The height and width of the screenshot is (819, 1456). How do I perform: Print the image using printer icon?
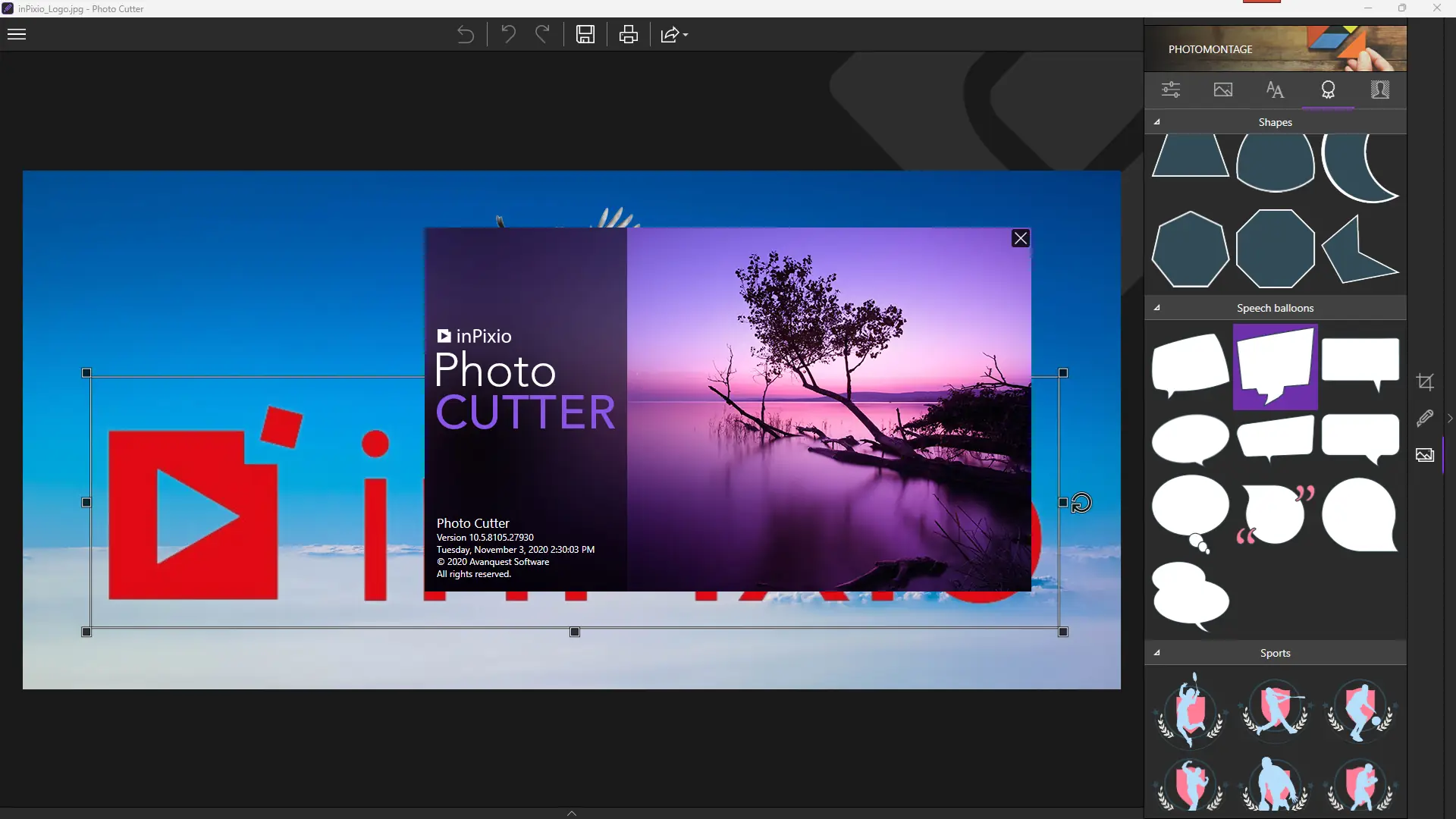[x=629, y=35]
